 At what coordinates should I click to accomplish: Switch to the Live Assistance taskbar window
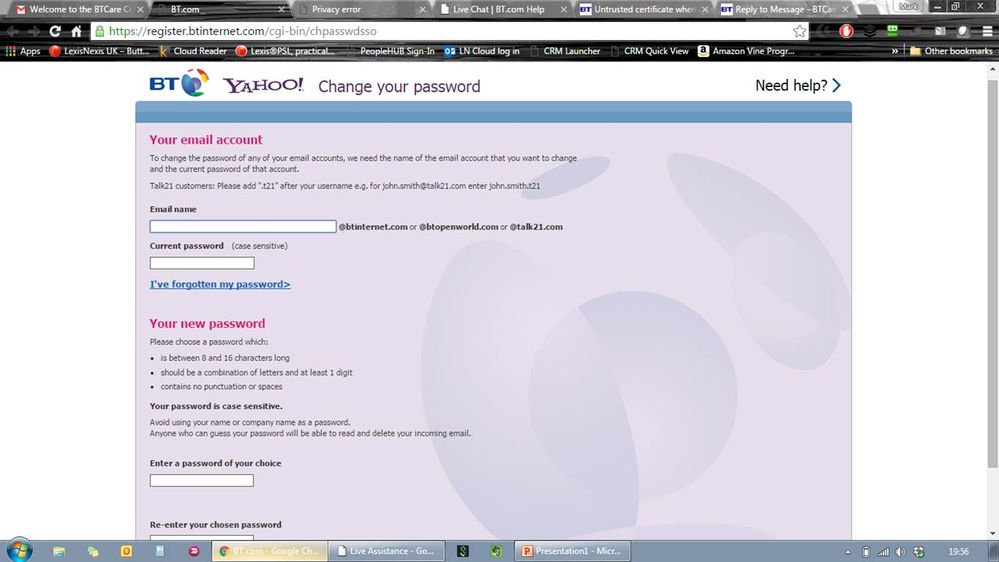pyautogui.click(x=386, y=551)
